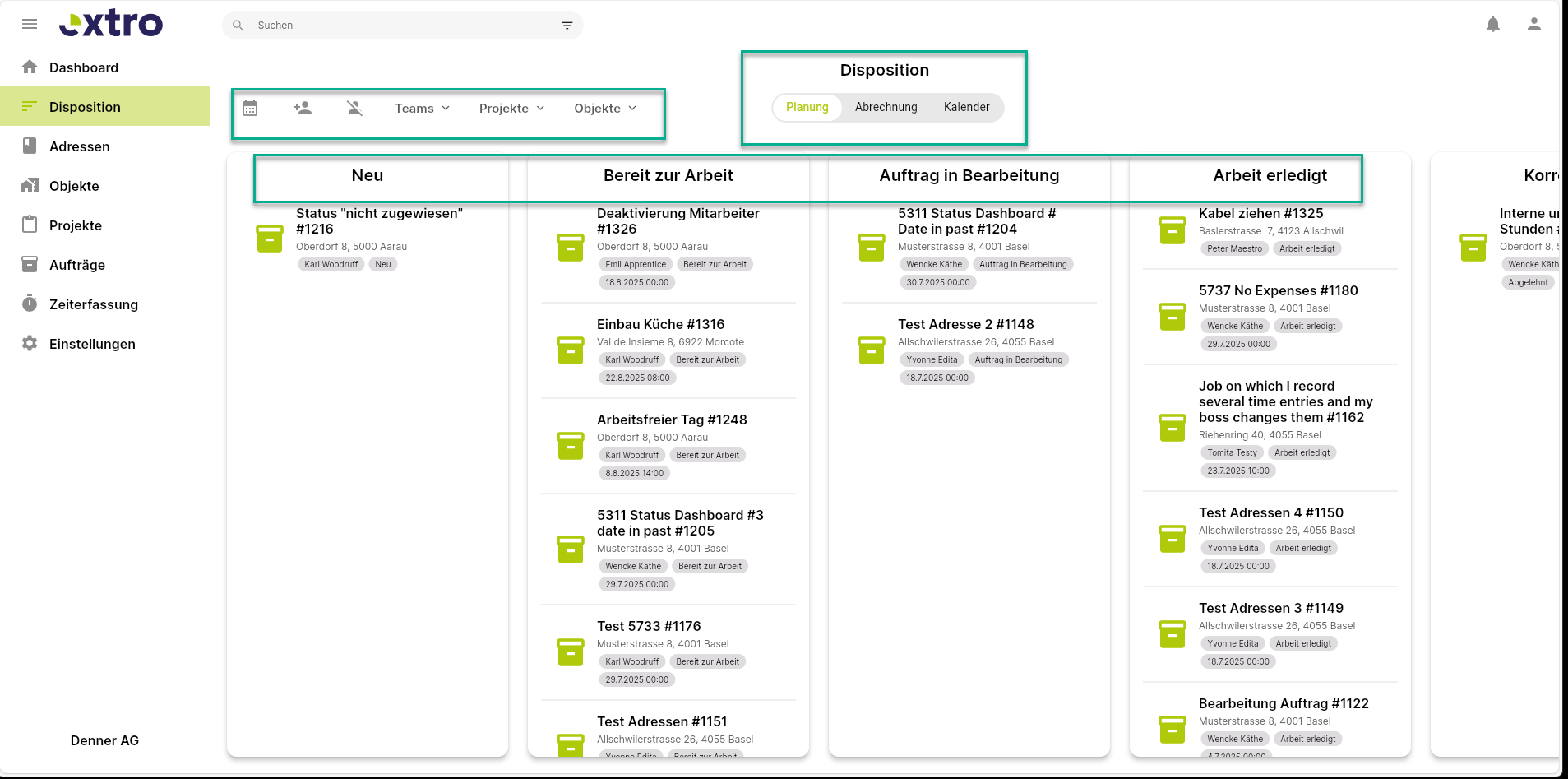Click archive icon of Bearbeitung Auftrag #1122

click(x=1173, y=730)
